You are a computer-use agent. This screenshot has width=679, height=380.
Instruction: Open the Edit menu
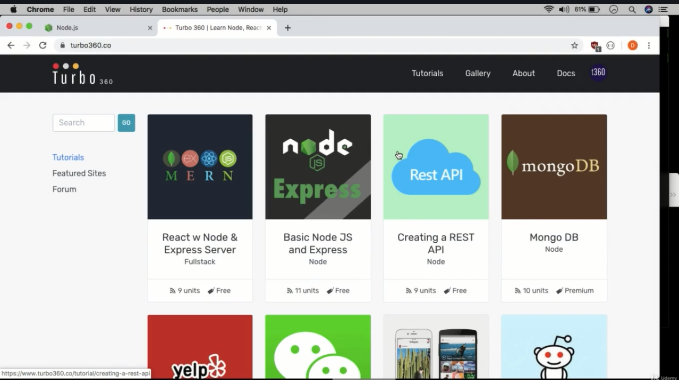tap(90, 9)
